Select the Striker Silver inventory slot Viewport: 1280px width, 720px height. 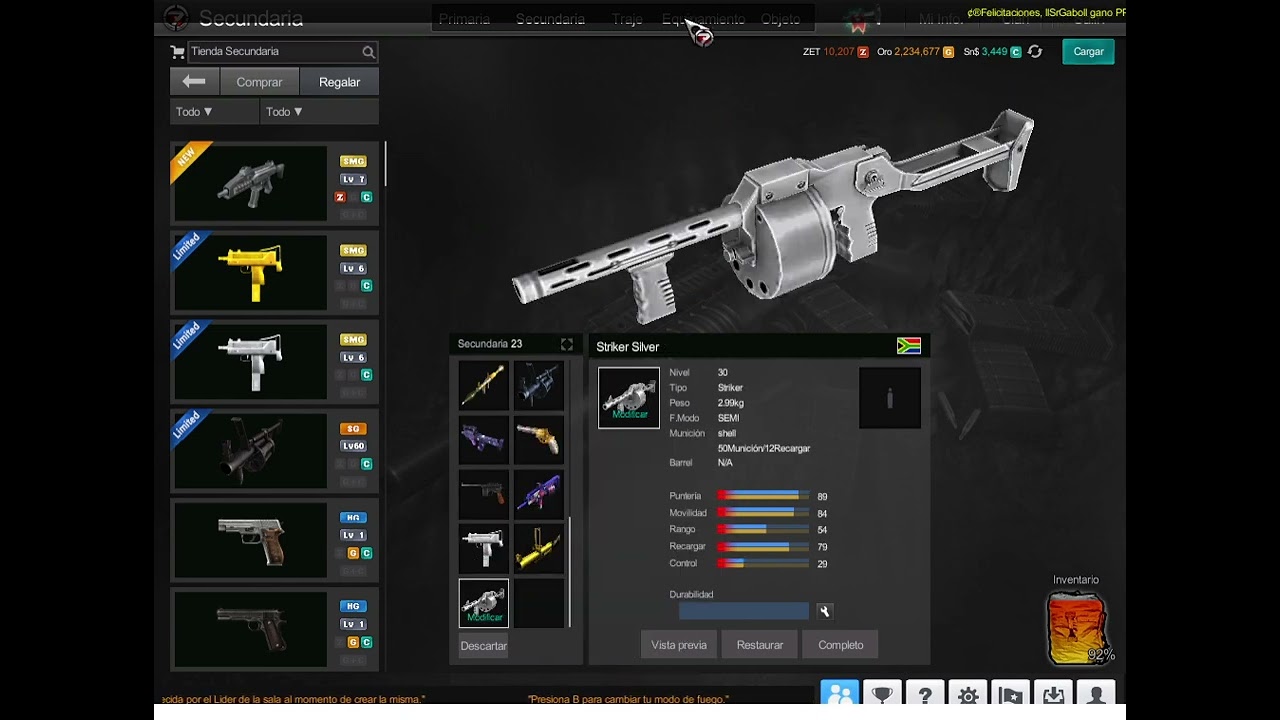pyautogui.click(x=484, y=603)
